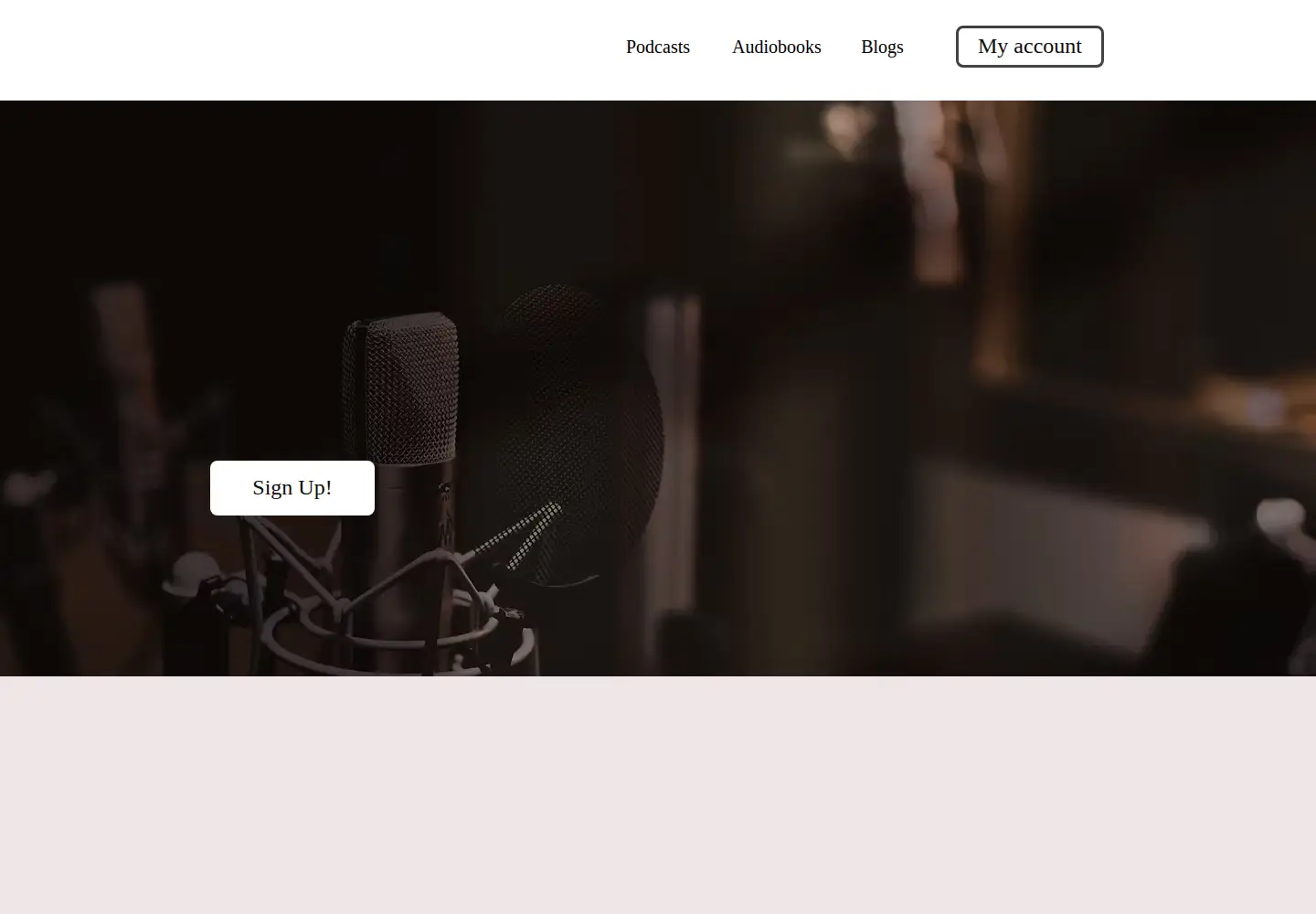This screenshot has height=914, width=1316.
Task: Click the Sign Up! button
Action: 292,488
